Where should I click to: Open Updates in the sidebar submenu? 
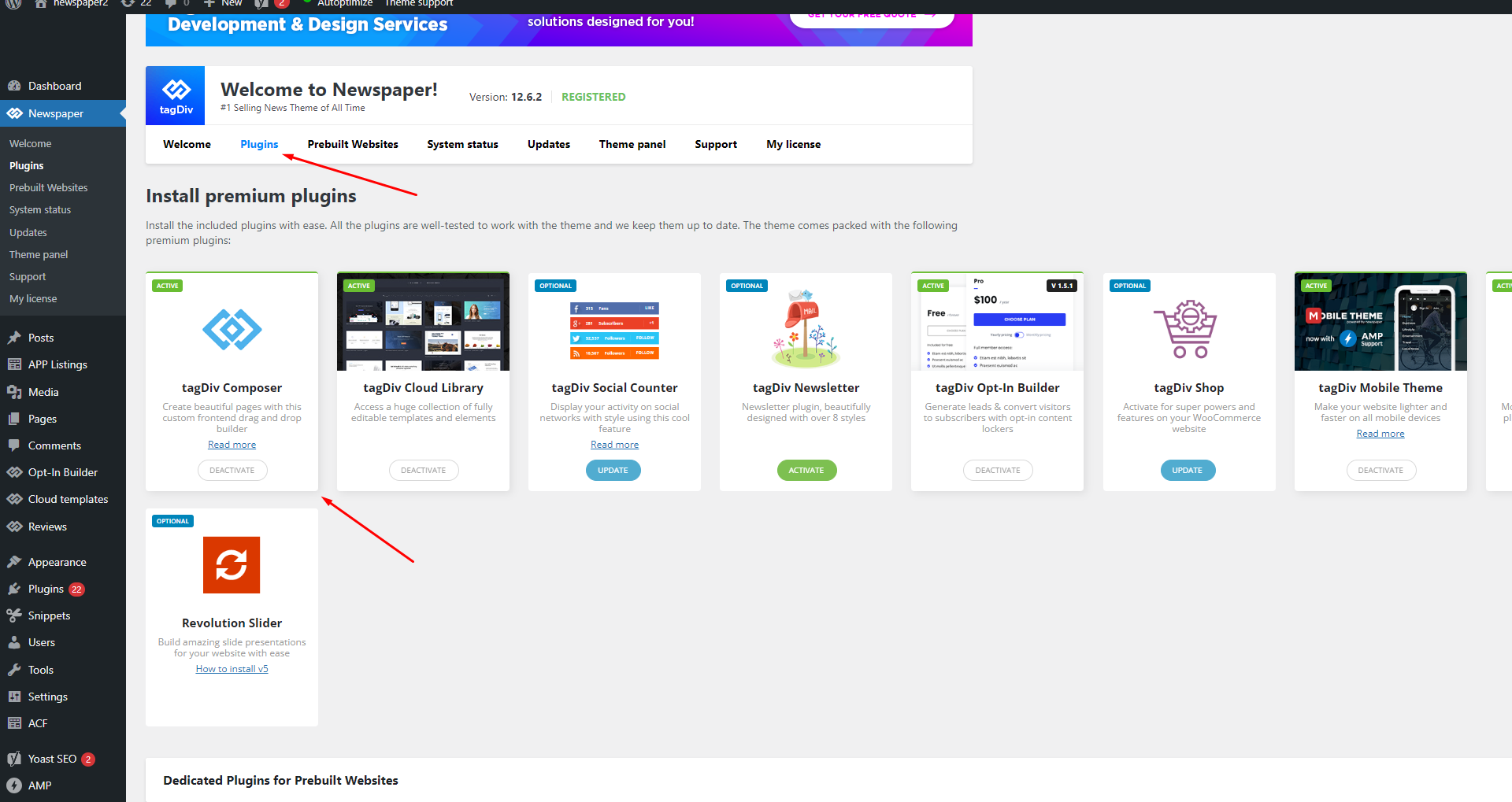click(28, 232)
